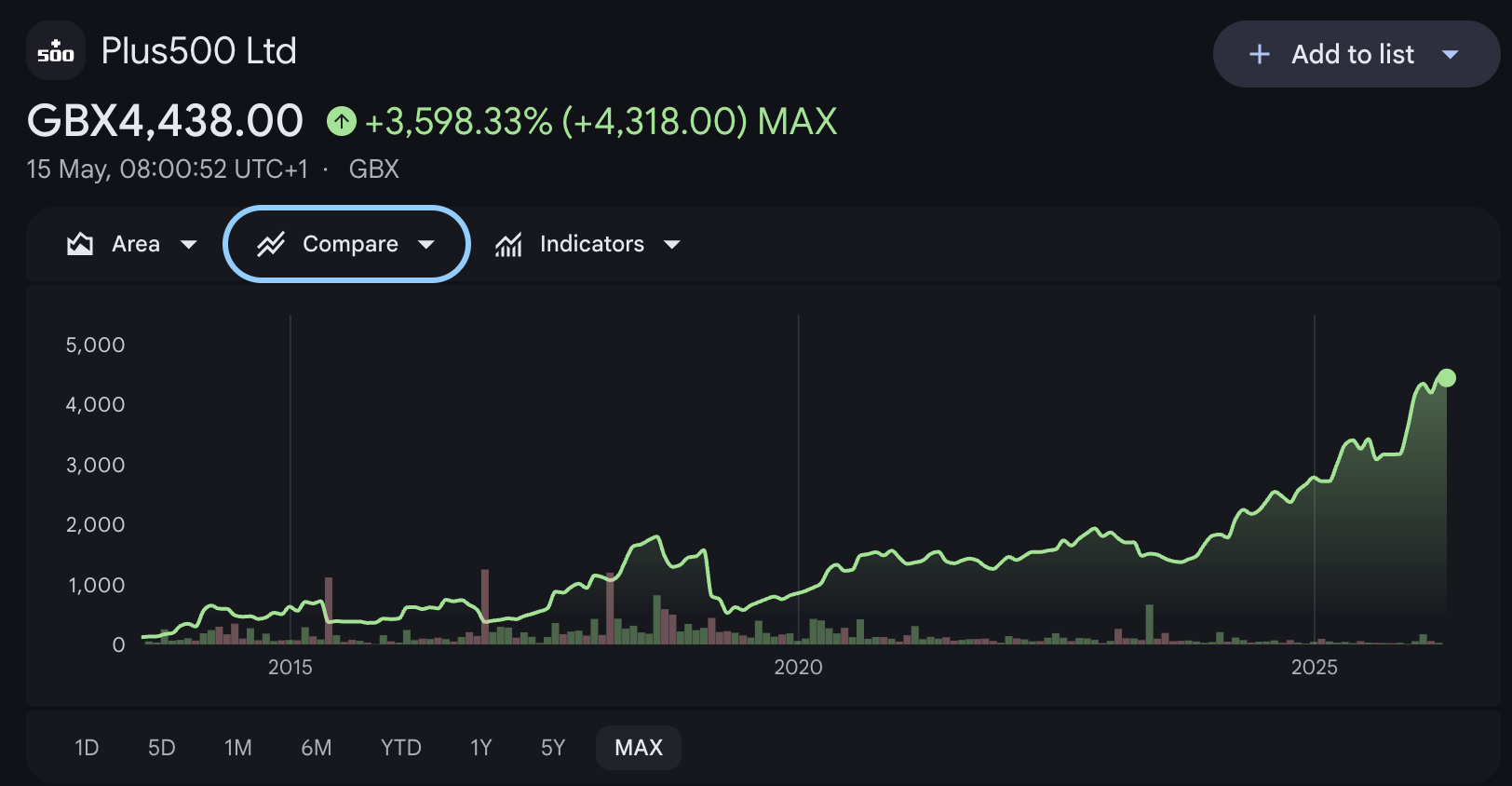
Task: Select the 5D time range
Action: point(162,748)
